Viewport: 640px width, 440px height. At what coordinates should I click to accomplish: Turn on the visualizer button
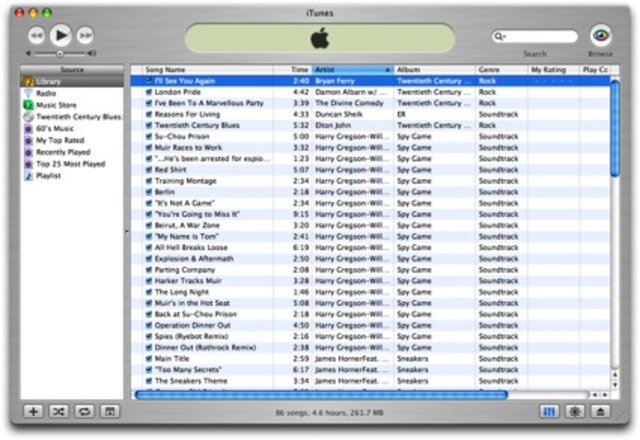(575, 411)
